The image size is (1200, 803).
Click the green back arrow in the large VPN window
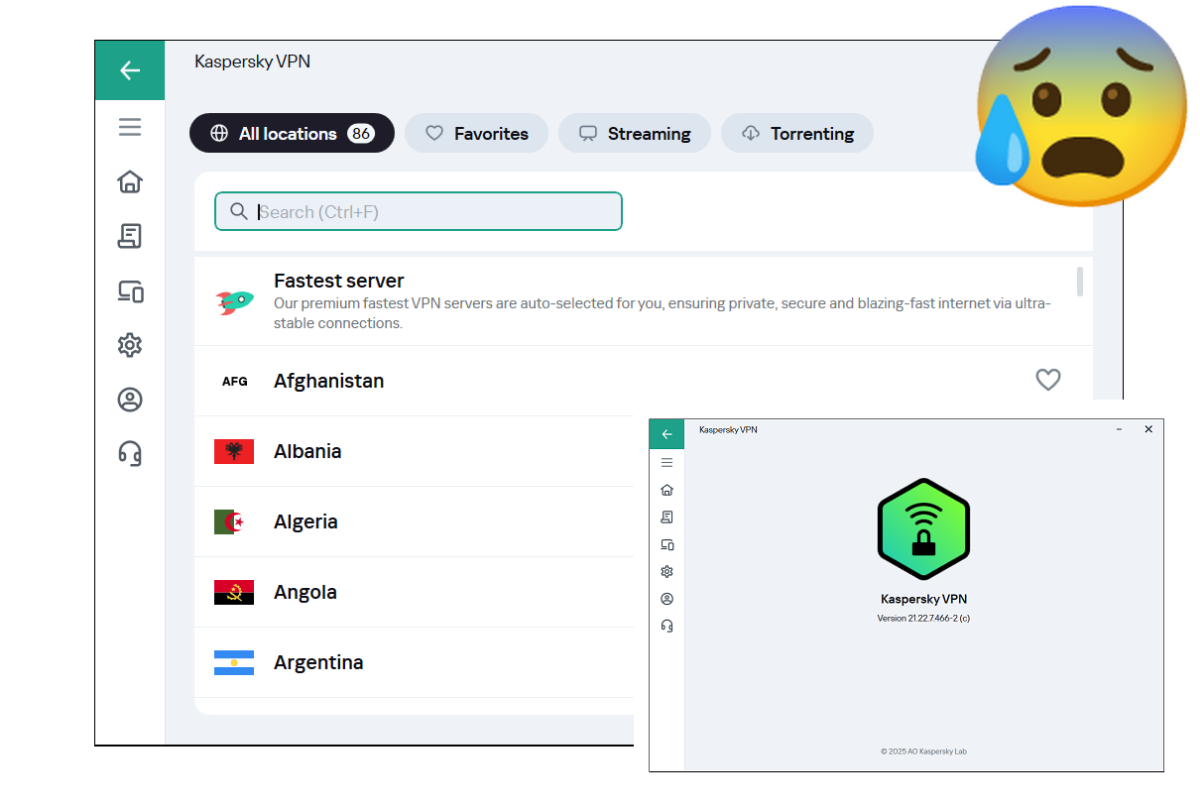(x=129, y=70)
